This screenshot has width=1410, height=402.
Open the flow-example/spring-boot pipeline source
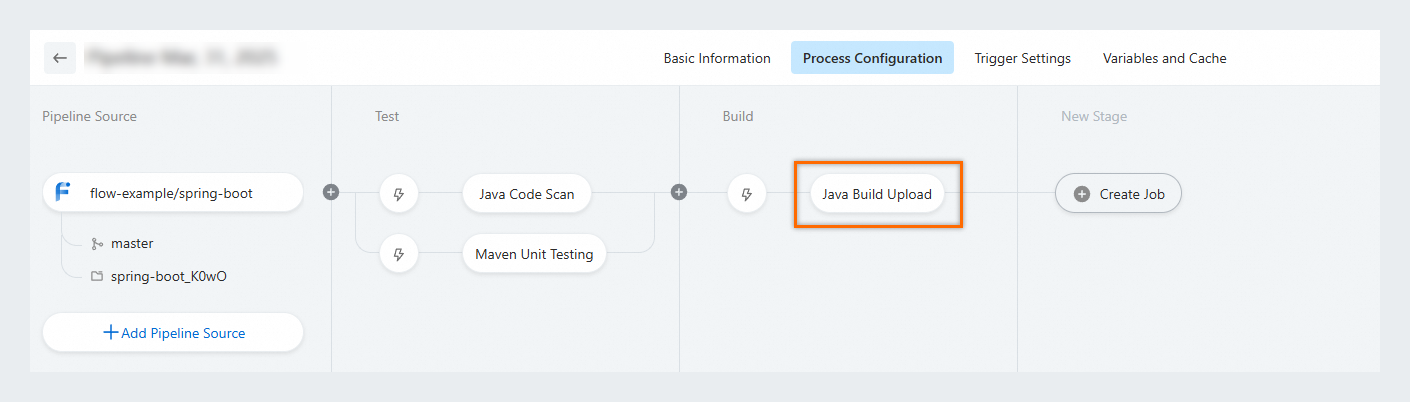coord(172,193)
